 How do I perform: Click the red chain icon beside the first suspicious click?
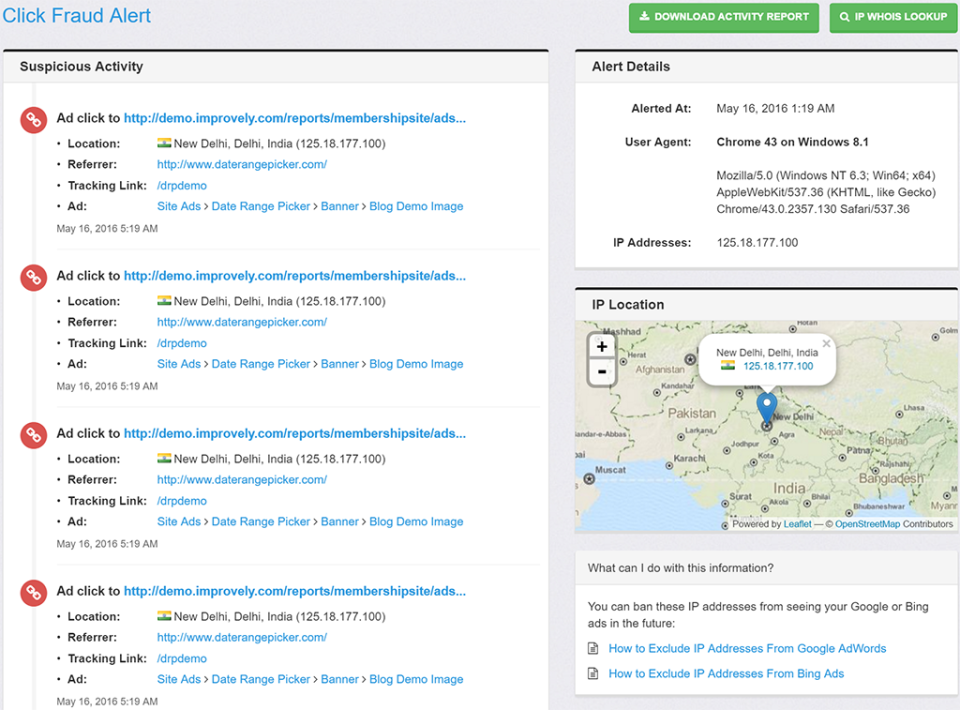point(33,117)
